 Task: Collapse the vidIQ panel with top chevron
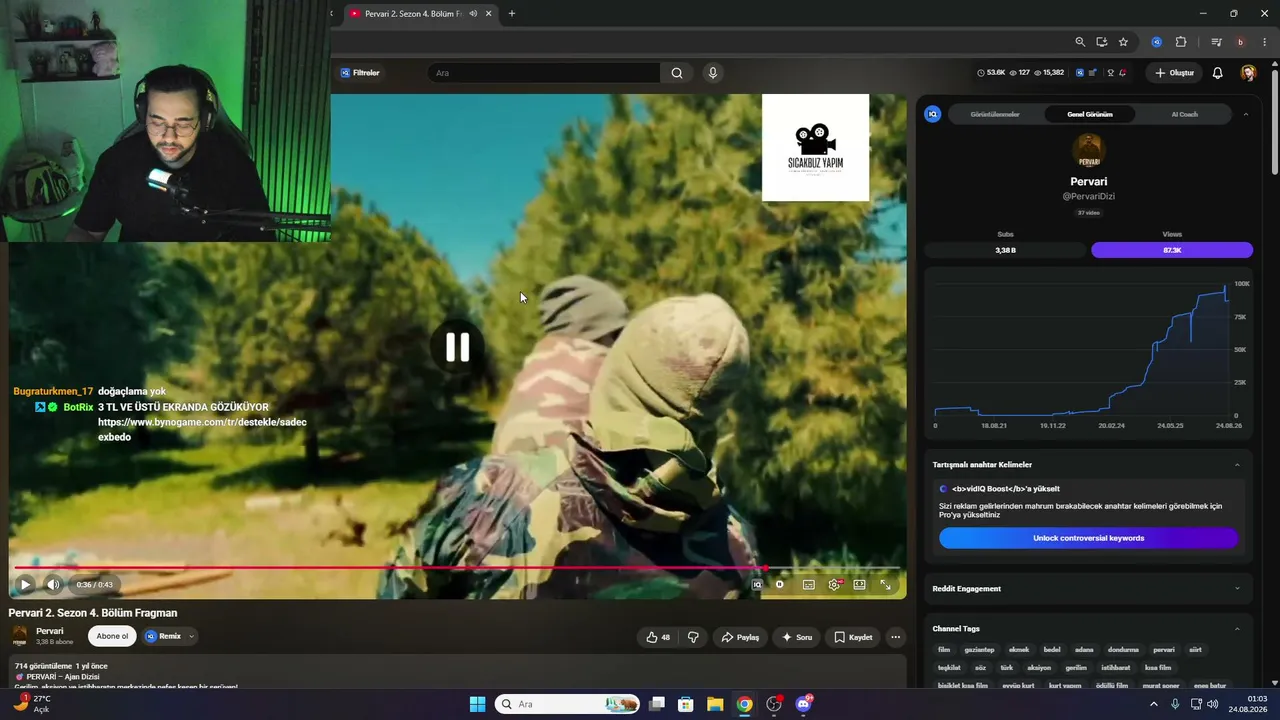click(1245, 114)
